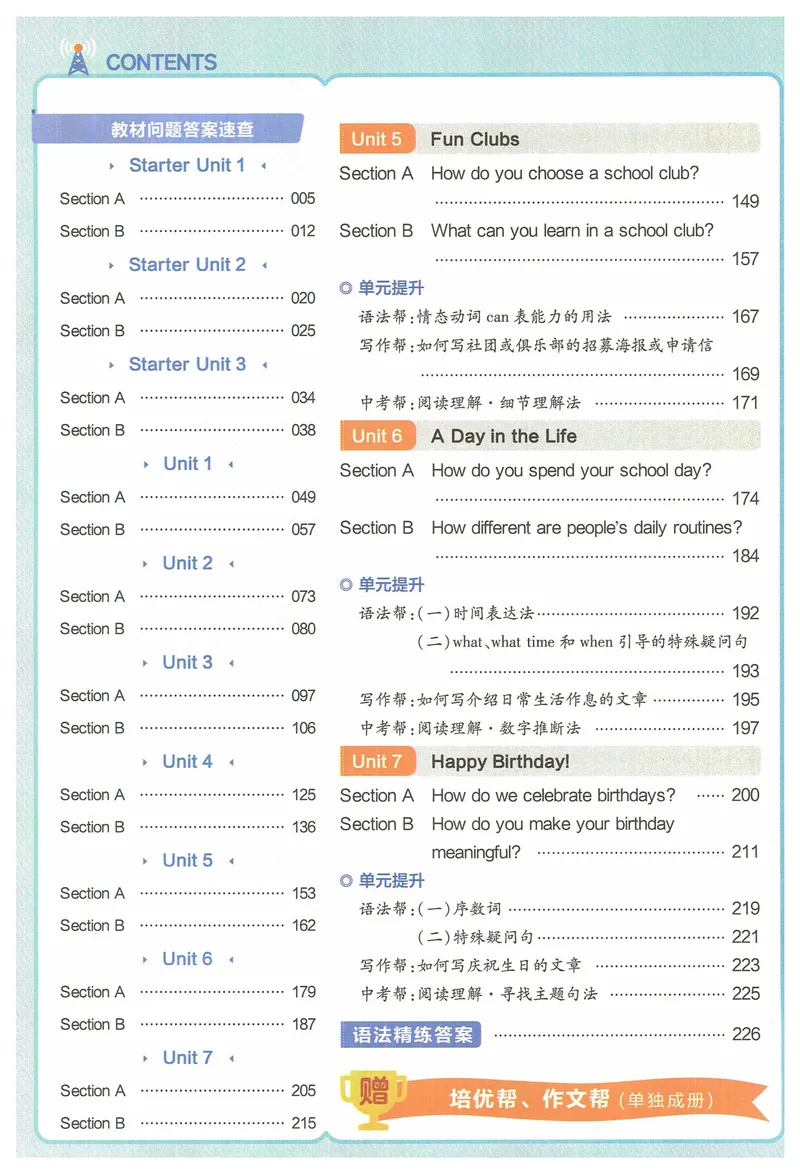Click page number 205

[x=303, y=1091]
